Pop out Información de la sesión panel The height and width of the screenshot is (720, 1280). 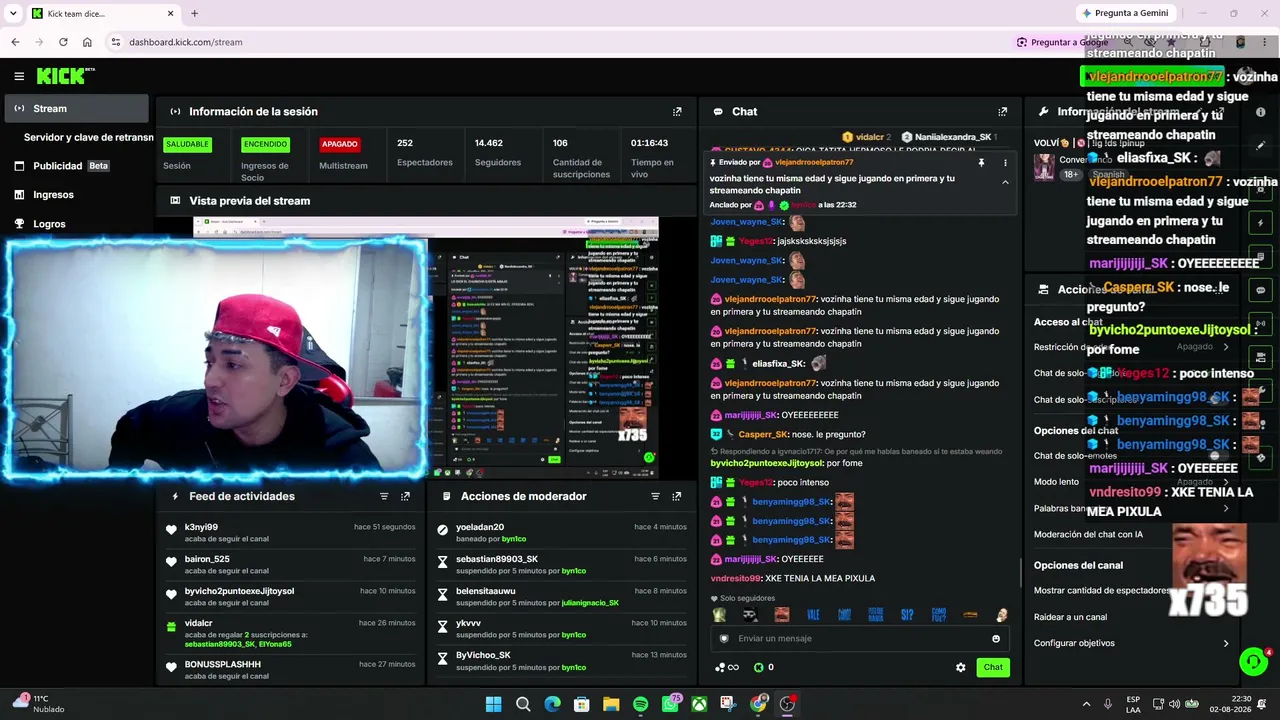click(x=677, y=112)
